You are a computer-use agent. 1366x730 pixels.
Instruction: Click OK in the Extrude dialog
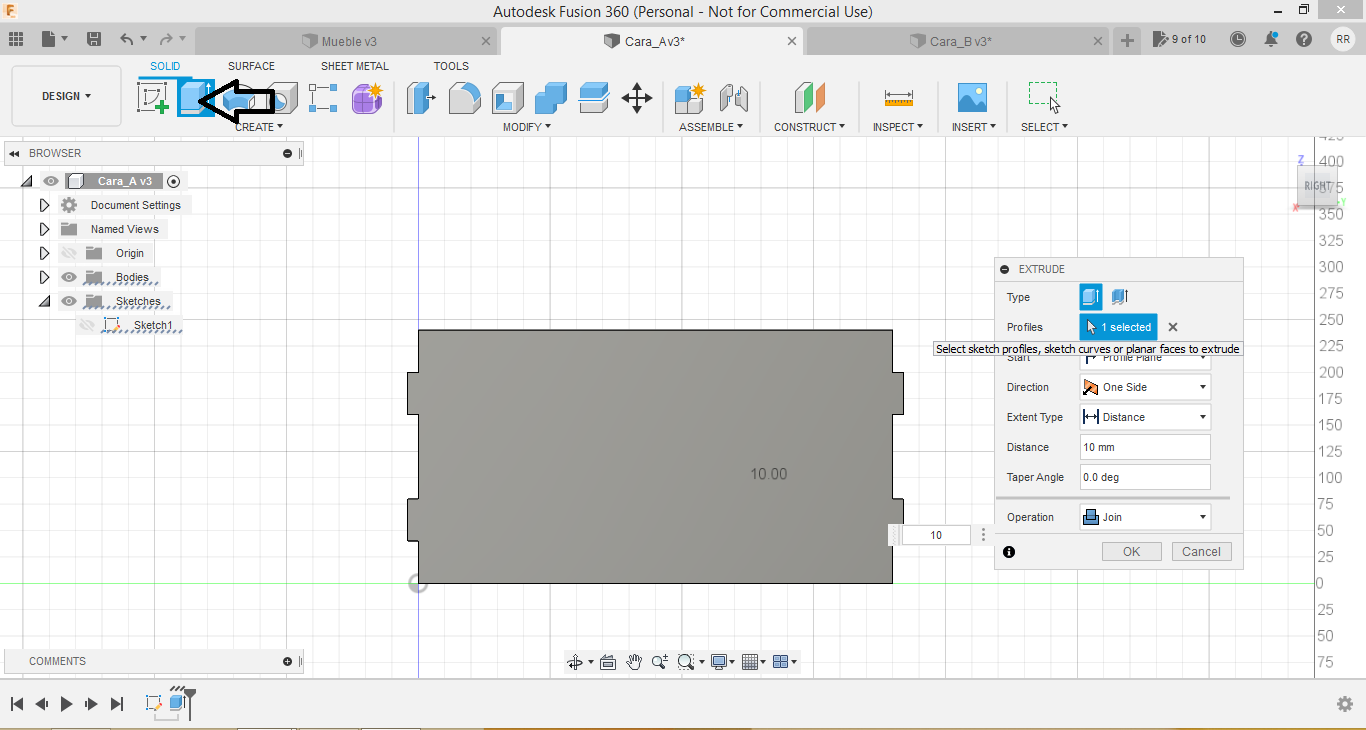point(1131,552)
